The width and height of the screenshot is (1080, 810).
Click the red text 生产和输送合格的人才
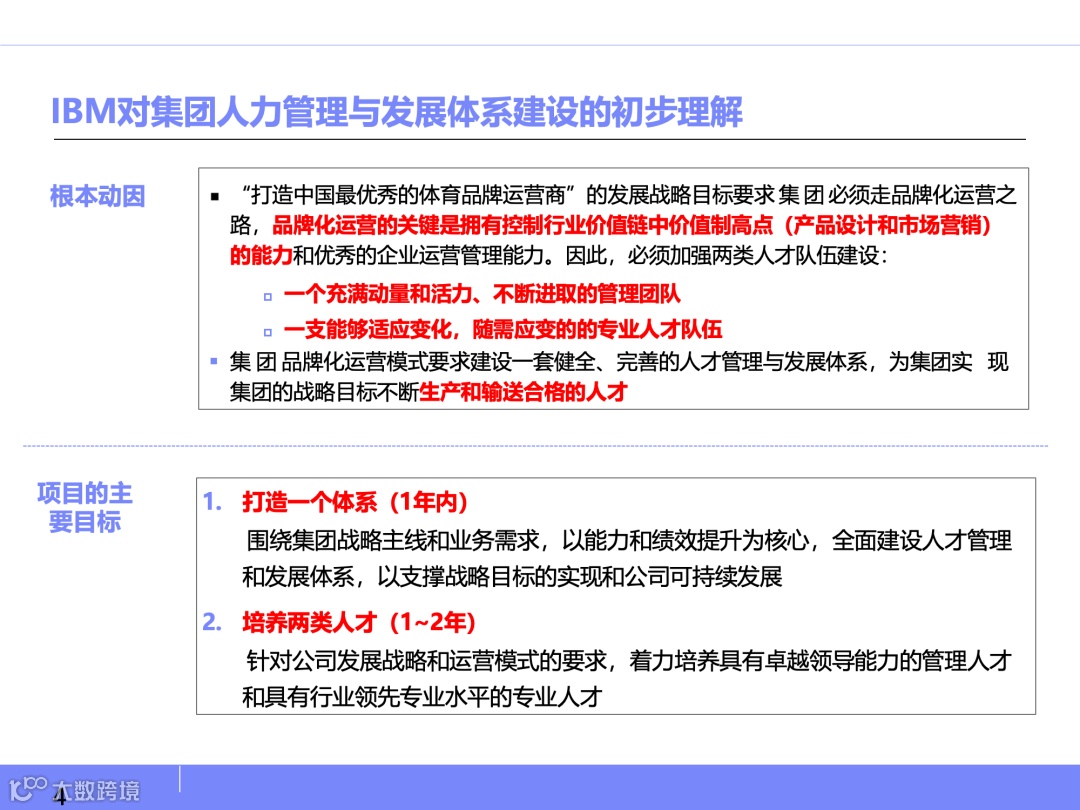[x=523, y=392]
